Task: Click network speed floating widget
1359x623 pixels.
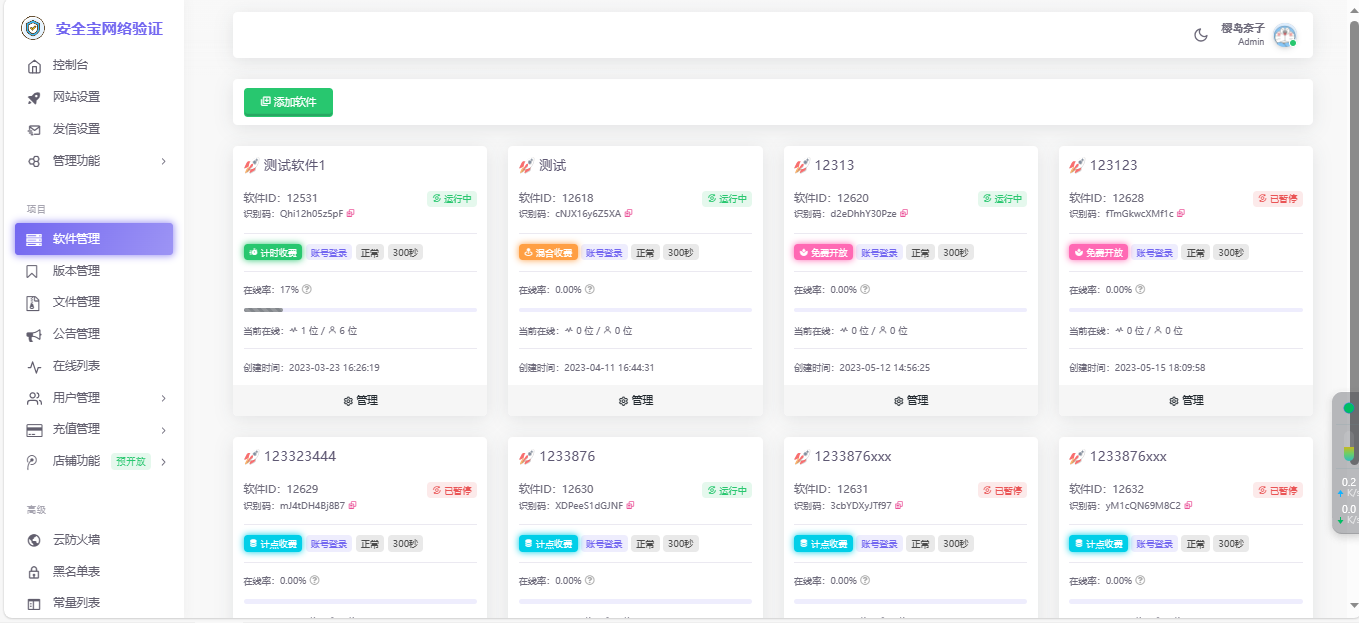Action: [1346, 463]
